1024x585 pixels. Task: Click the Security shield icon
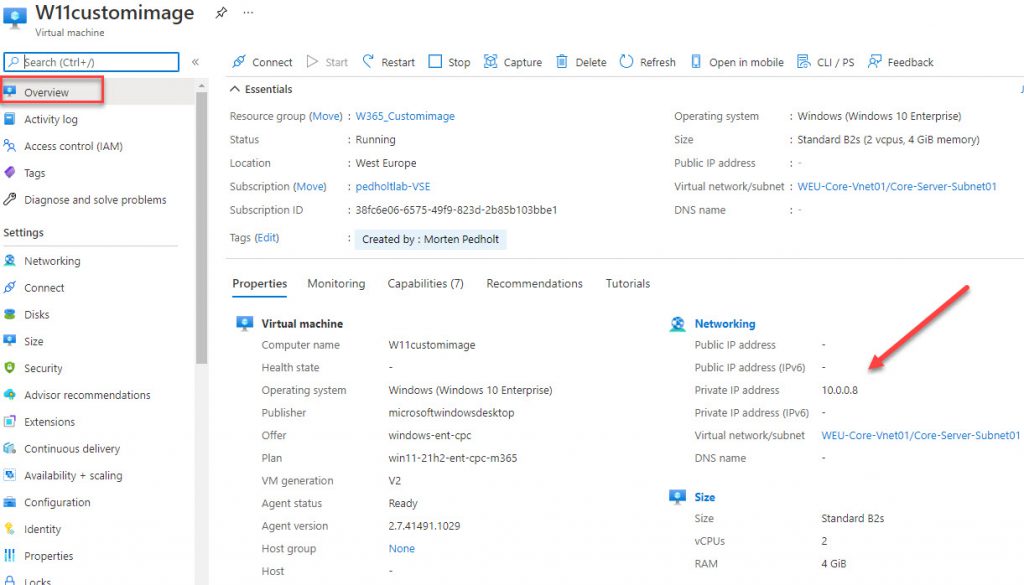tap(10, 368)
